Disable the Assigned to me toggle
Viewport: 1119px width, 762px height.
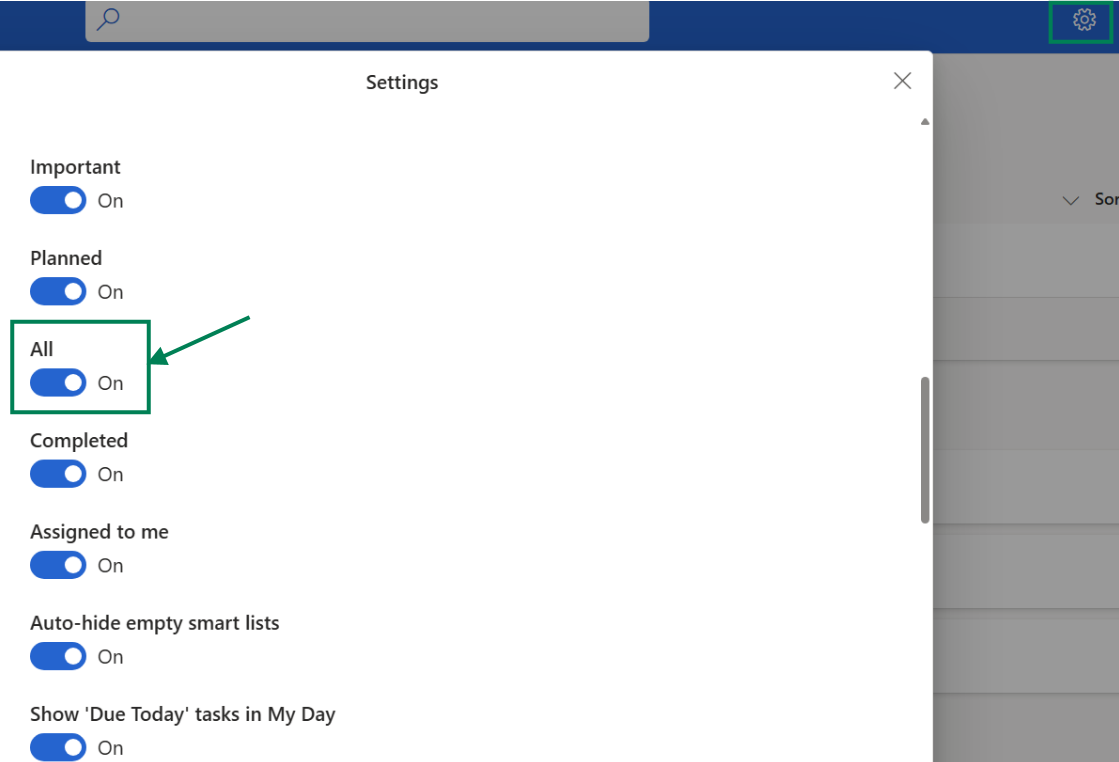[58, 566]
